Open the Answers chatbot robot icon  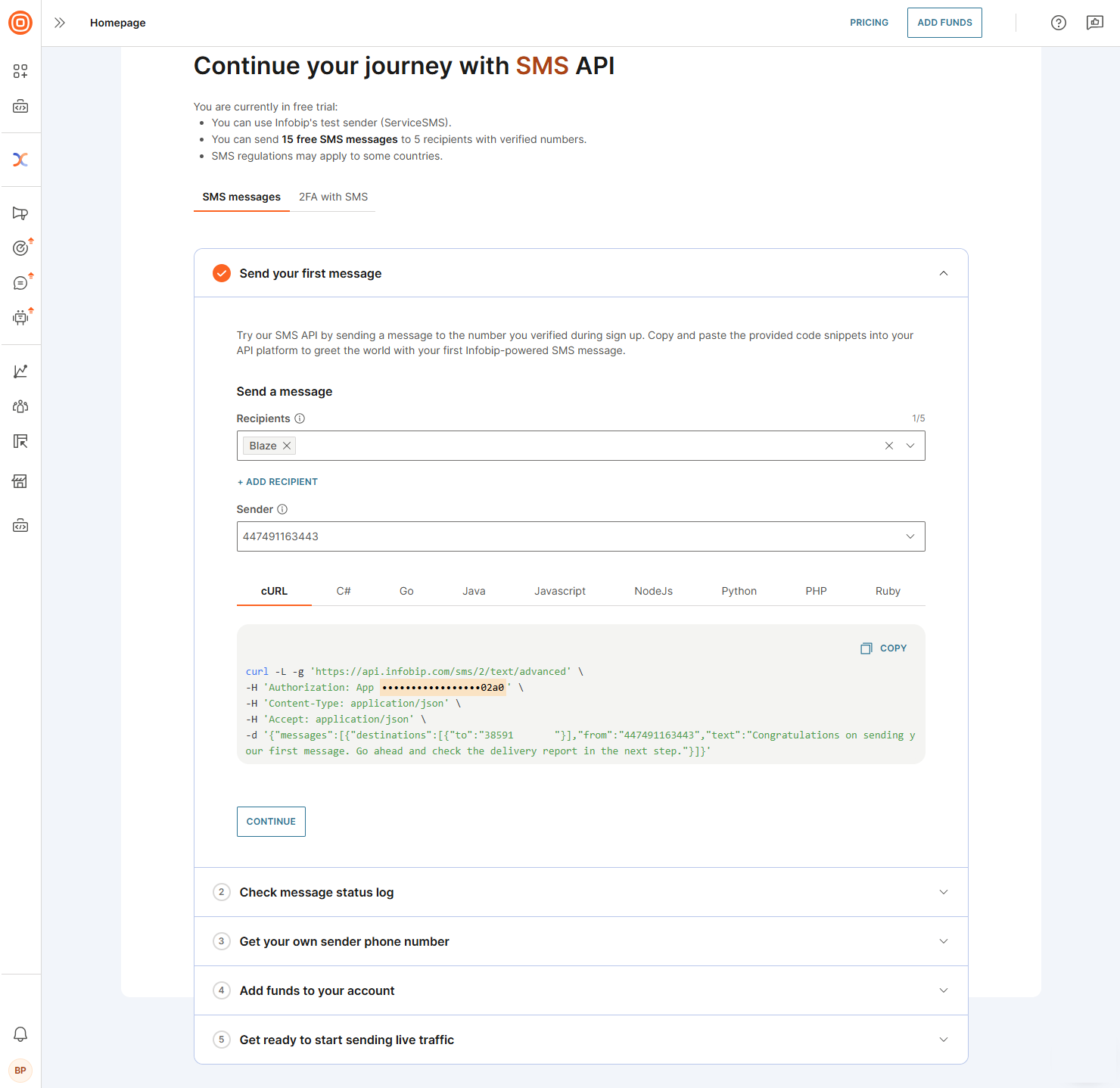[x=21, y=317]
